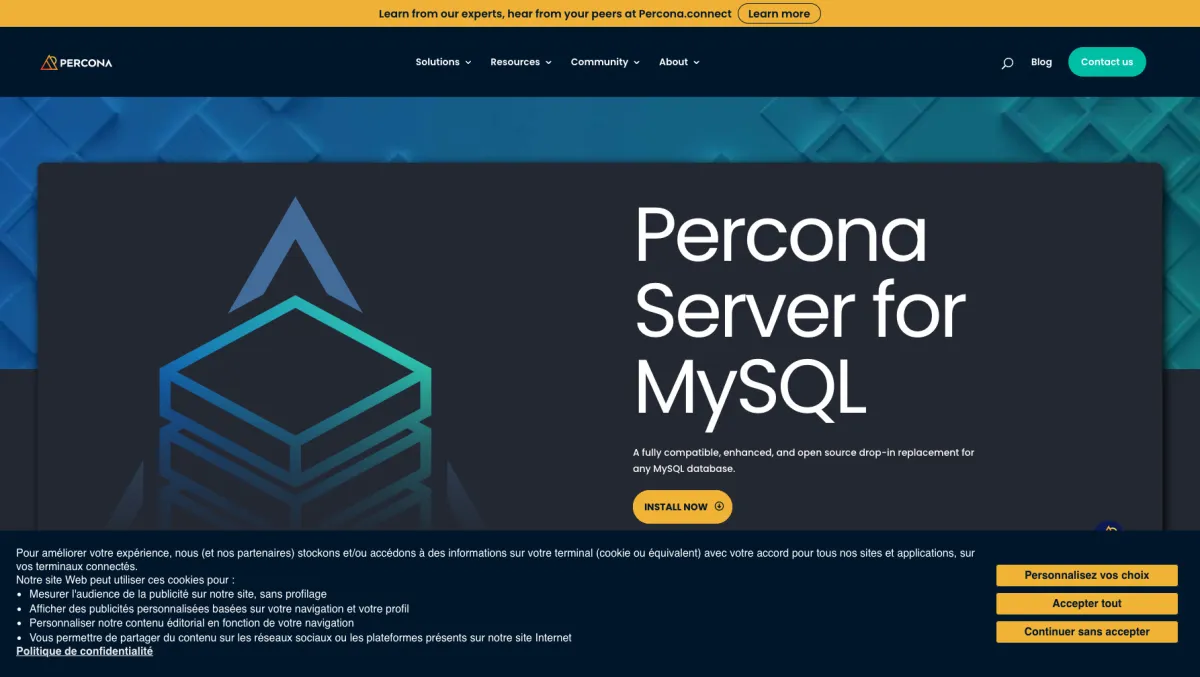Click the 'Afficher des publicités personnalisées' bullet

coord(219,608)
